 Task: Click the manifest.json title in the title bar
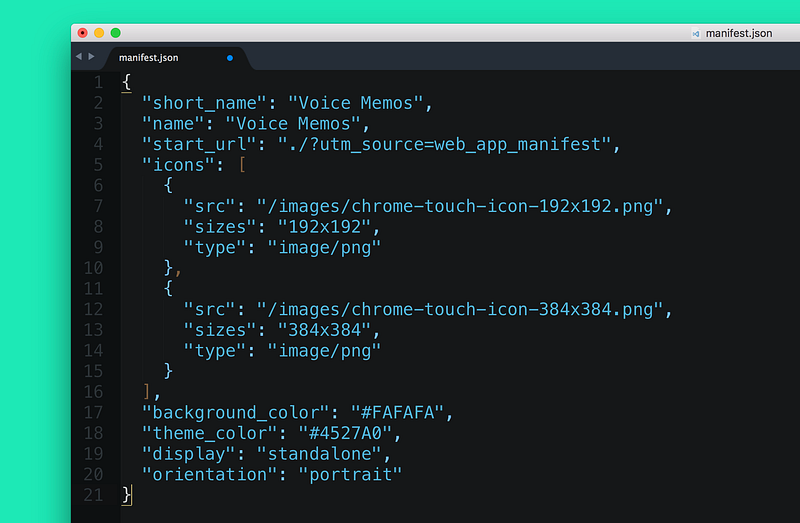point(739,33)
